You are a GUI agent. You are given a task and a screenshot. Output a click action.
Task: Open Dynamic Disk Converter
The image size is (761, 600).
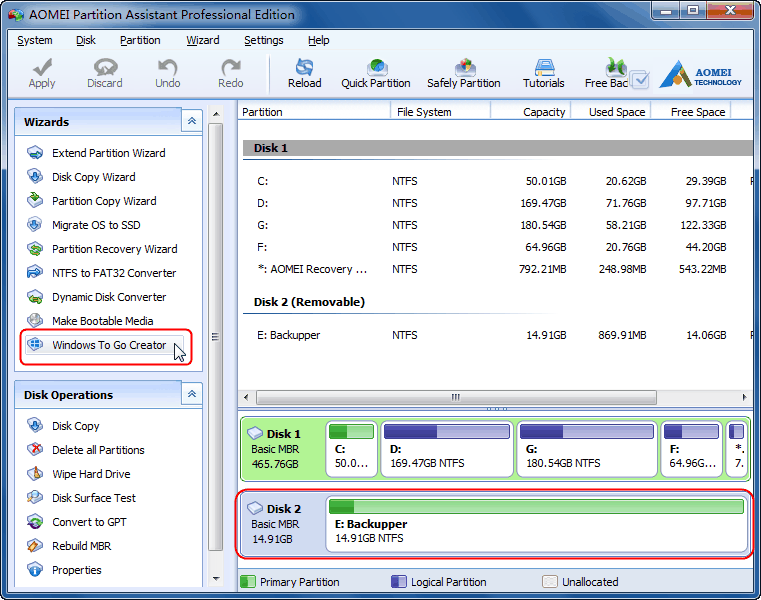click(109, 297)
